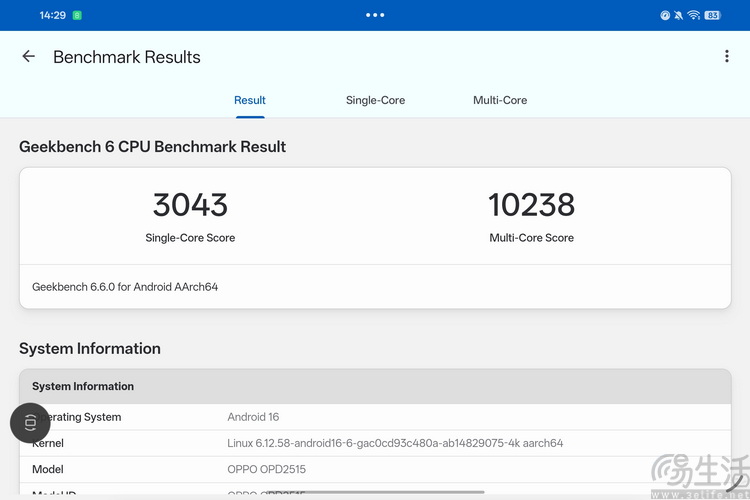Switch to the Single-Core tab
The width and height of the screenshot is (750, 500).
(x=375, y=100)
